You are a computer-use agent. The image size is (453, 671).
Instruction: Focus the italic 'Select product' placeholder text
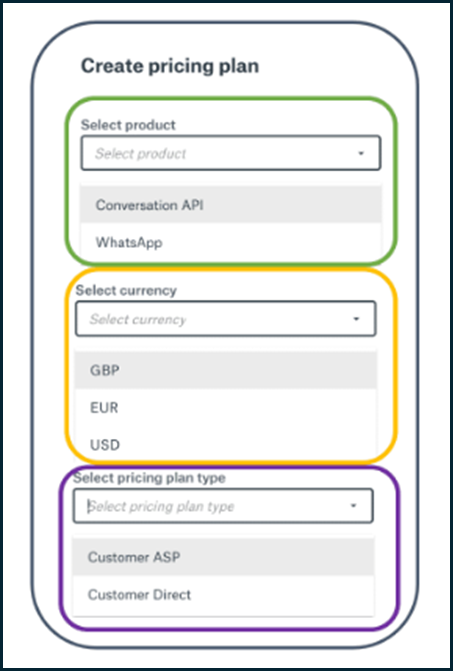pyautogui.click(x=140, y=154)
